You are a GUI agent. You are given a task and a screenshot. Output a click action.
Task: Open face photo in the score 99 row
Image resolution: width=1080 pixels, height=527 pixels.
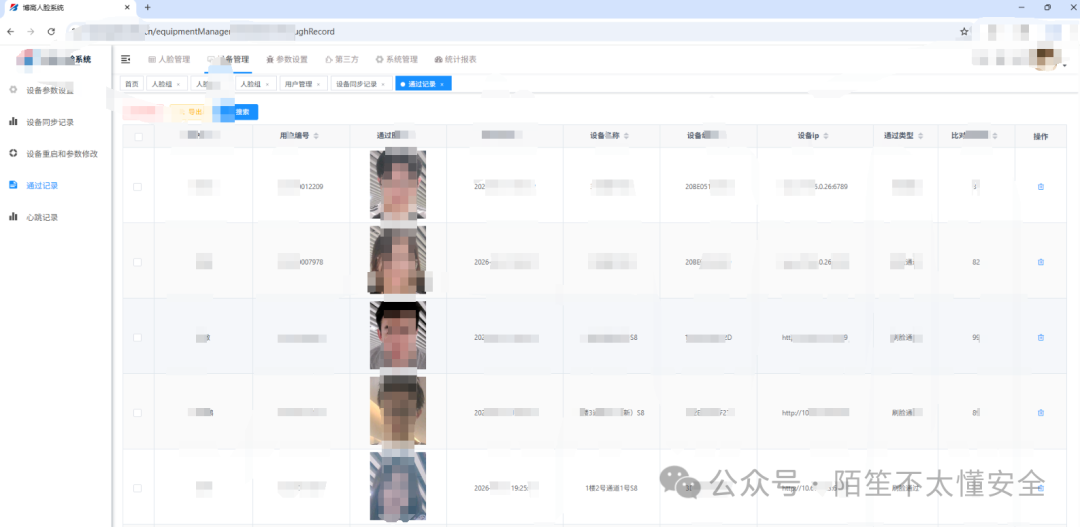(x=397, y=335)
